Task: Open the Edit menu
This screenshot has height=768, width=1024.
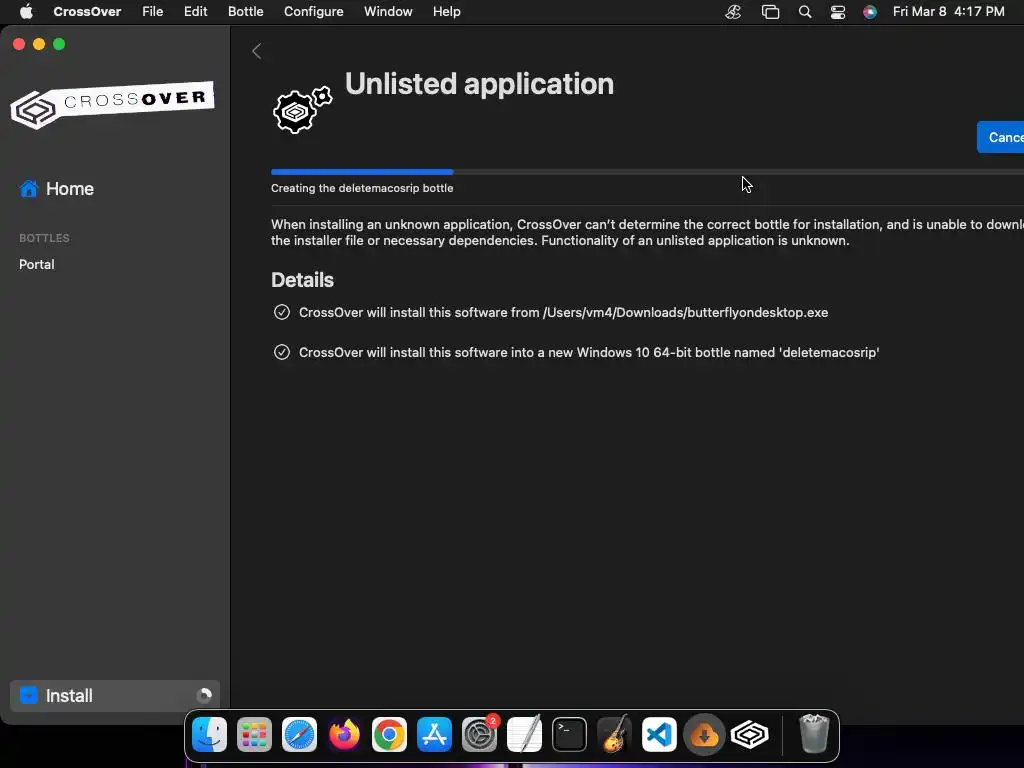Action: pos(195,12)
